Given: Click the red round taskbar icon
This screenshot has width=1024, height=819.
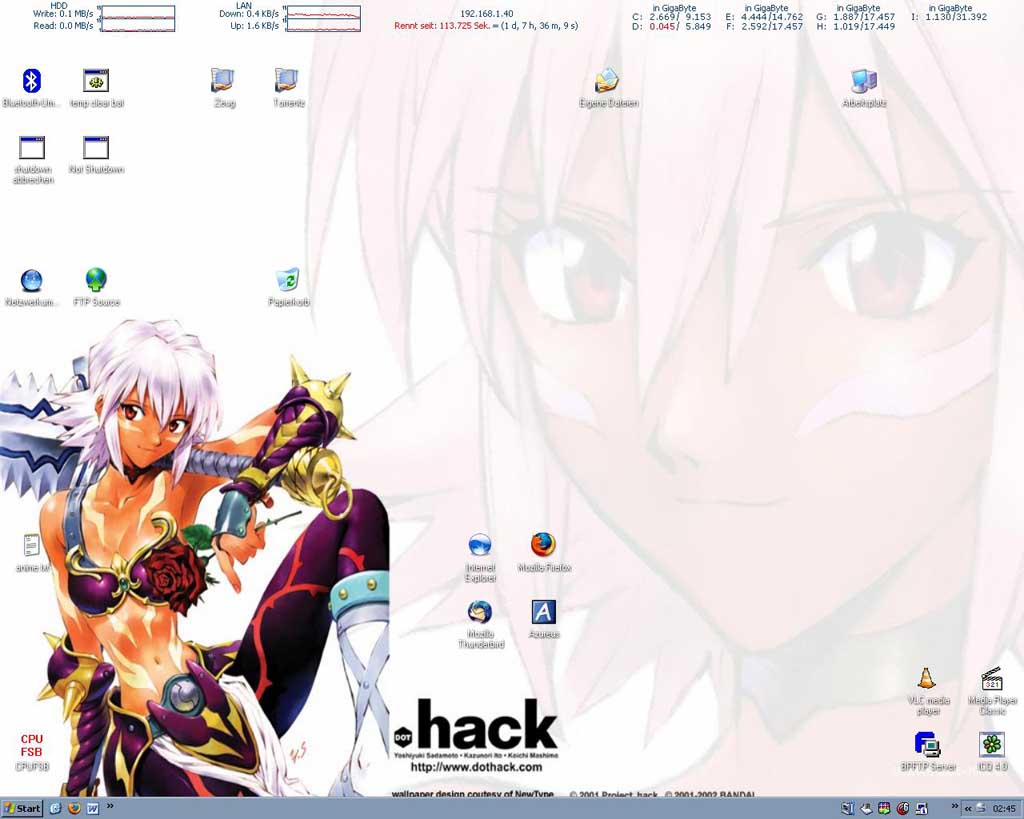Looking at the screenshot, I should pos(903,809).
